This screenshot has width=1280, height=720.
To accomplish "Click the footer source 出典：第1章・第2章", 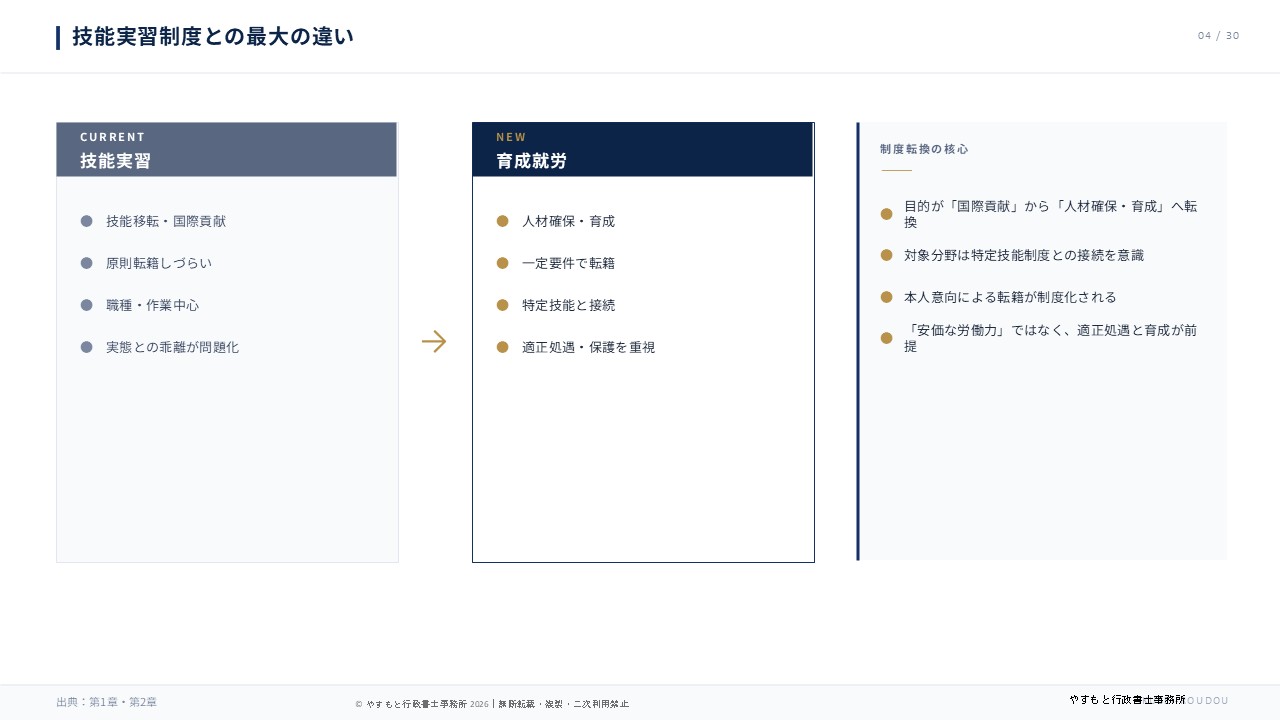I will [x=107, y=702].
